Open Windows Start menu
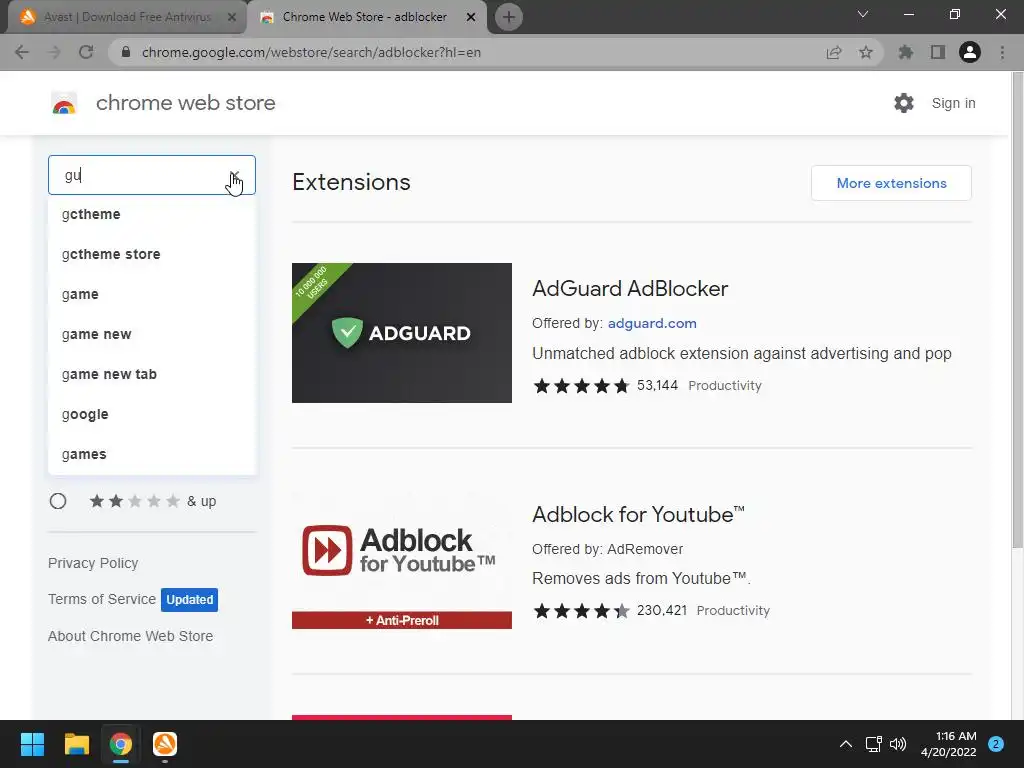1024x768 pixels. pyautogui.click(x=32, y=744)
